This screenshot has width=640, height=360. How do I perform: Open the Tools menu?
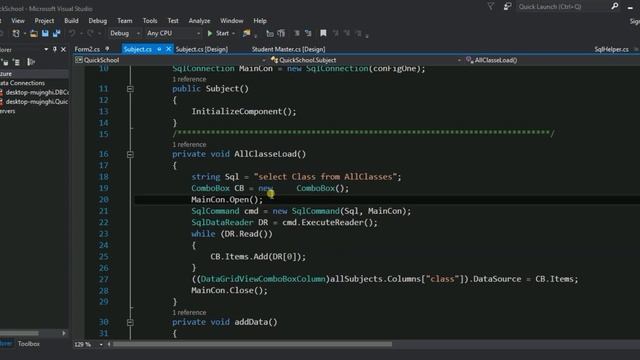click(150, 21)
